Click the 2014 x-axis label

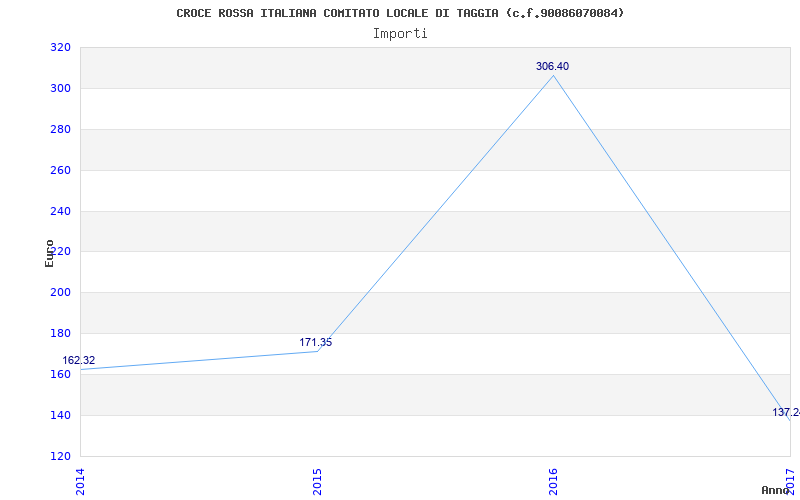[80, 481]
